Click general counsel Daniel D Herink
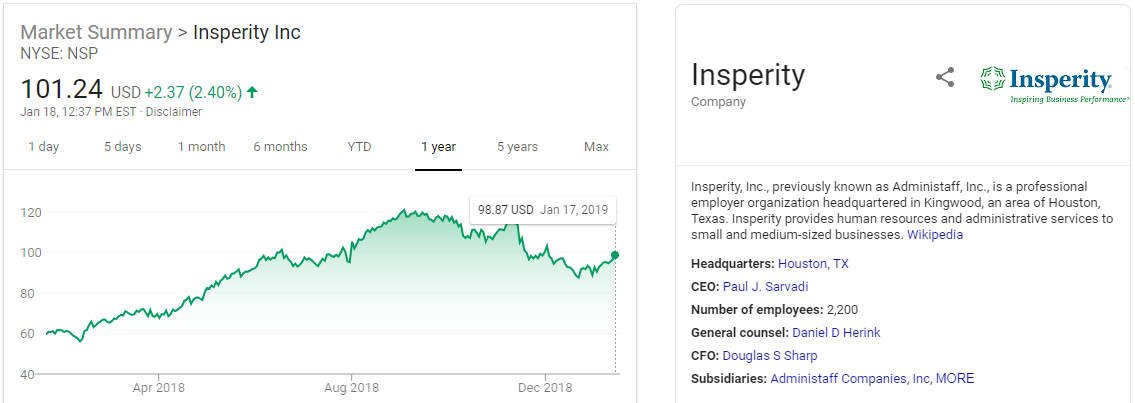Screen dimensions: 1135x403 836,333
